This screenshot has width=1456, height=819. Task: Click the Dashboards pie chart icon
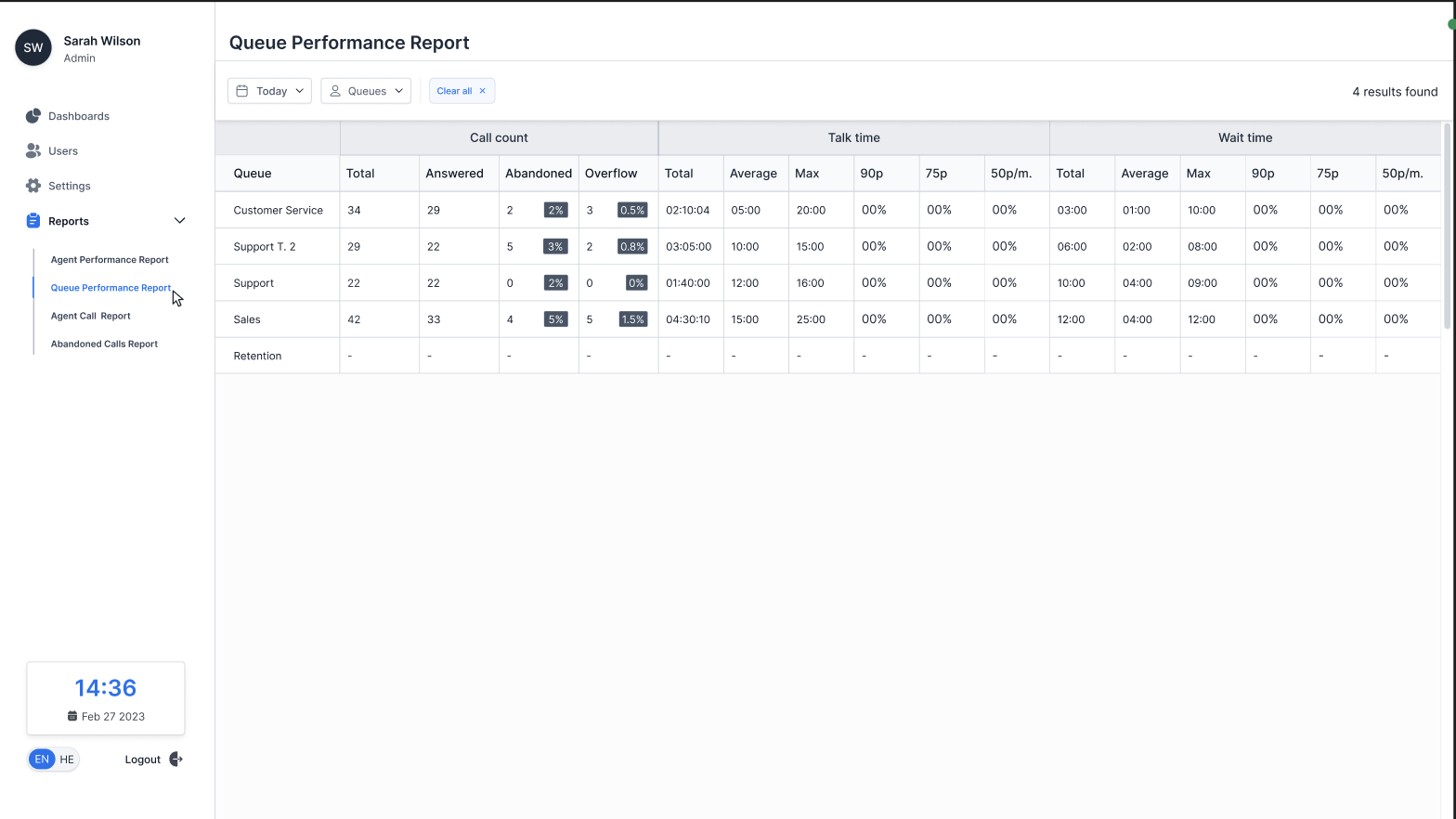[x=33, y=116]
